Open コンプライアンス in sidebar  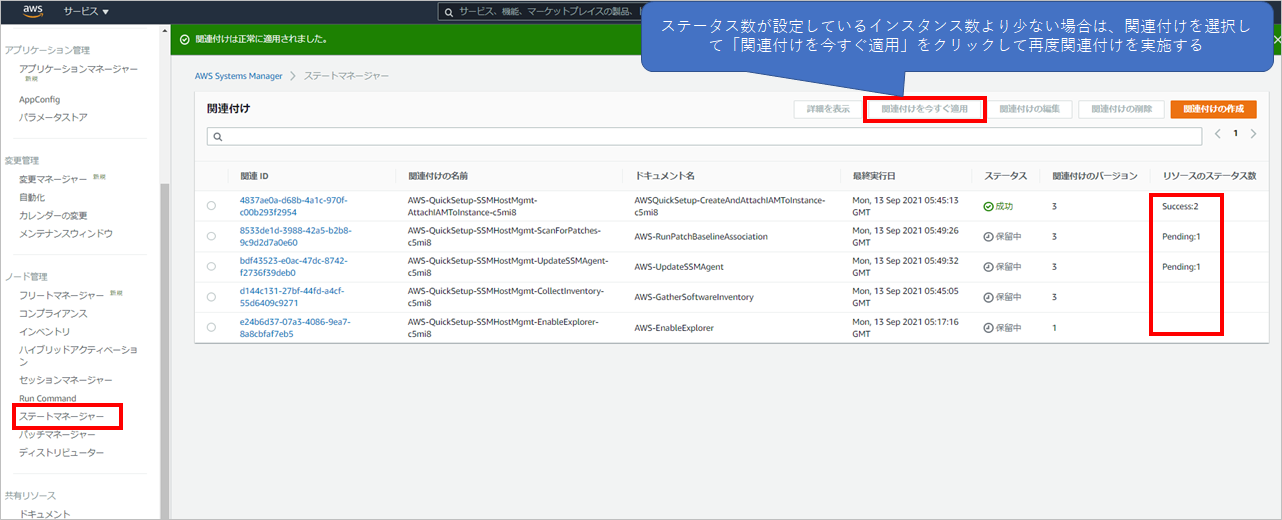coord(53,313)
